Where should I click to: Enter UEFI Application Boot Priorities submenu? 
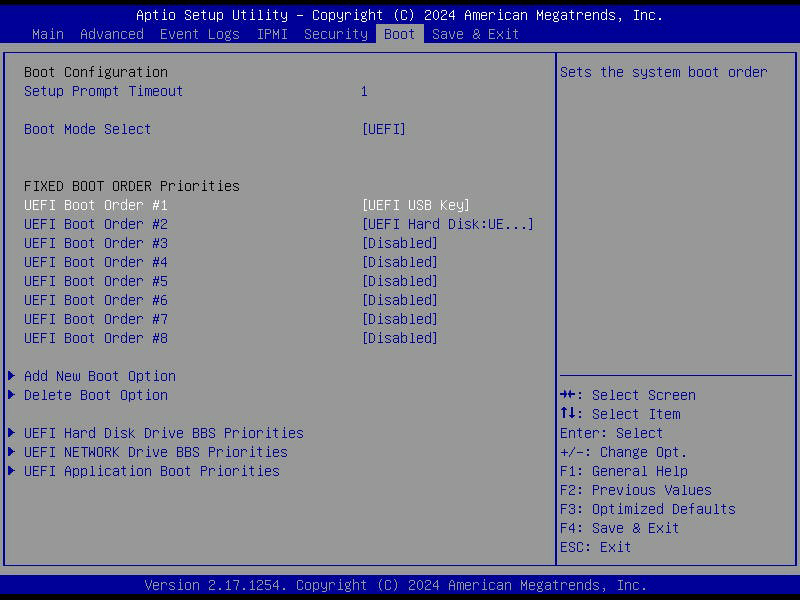[151, 471]
